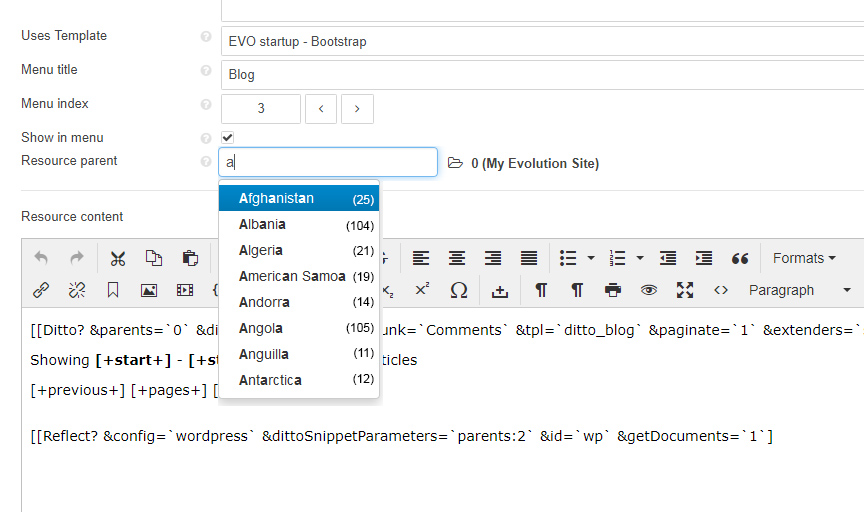Insert an image into content
Screen dimensions: 864x512
(149, 290)
